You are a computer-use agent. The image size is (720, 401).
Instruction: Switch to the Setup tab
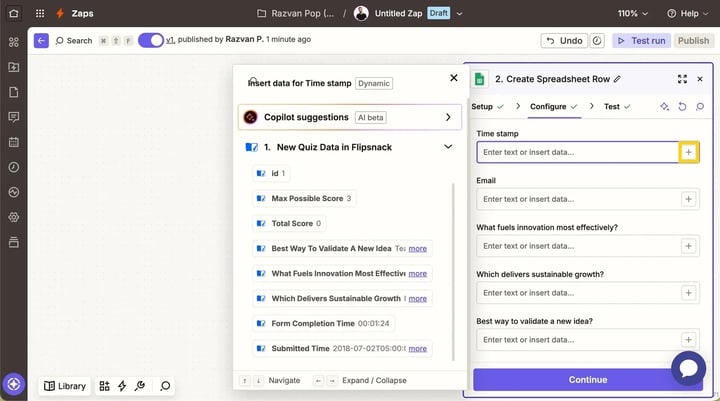pos(487,107)
